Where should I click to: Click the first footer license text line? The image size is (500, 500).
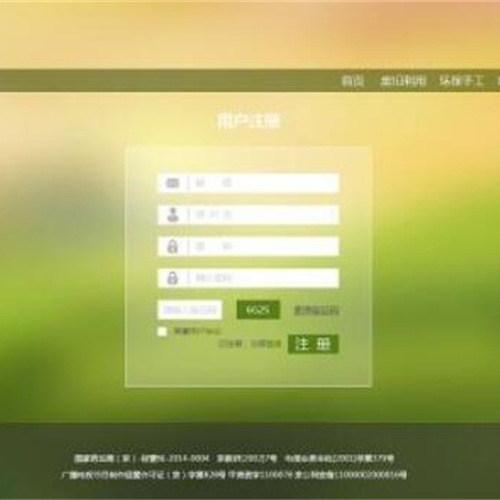[234, 459]
